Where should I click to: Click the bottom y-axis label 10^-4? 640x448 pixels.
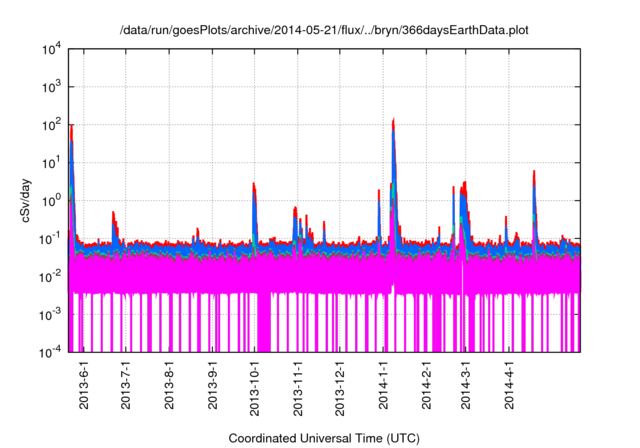tap(50, 351)
